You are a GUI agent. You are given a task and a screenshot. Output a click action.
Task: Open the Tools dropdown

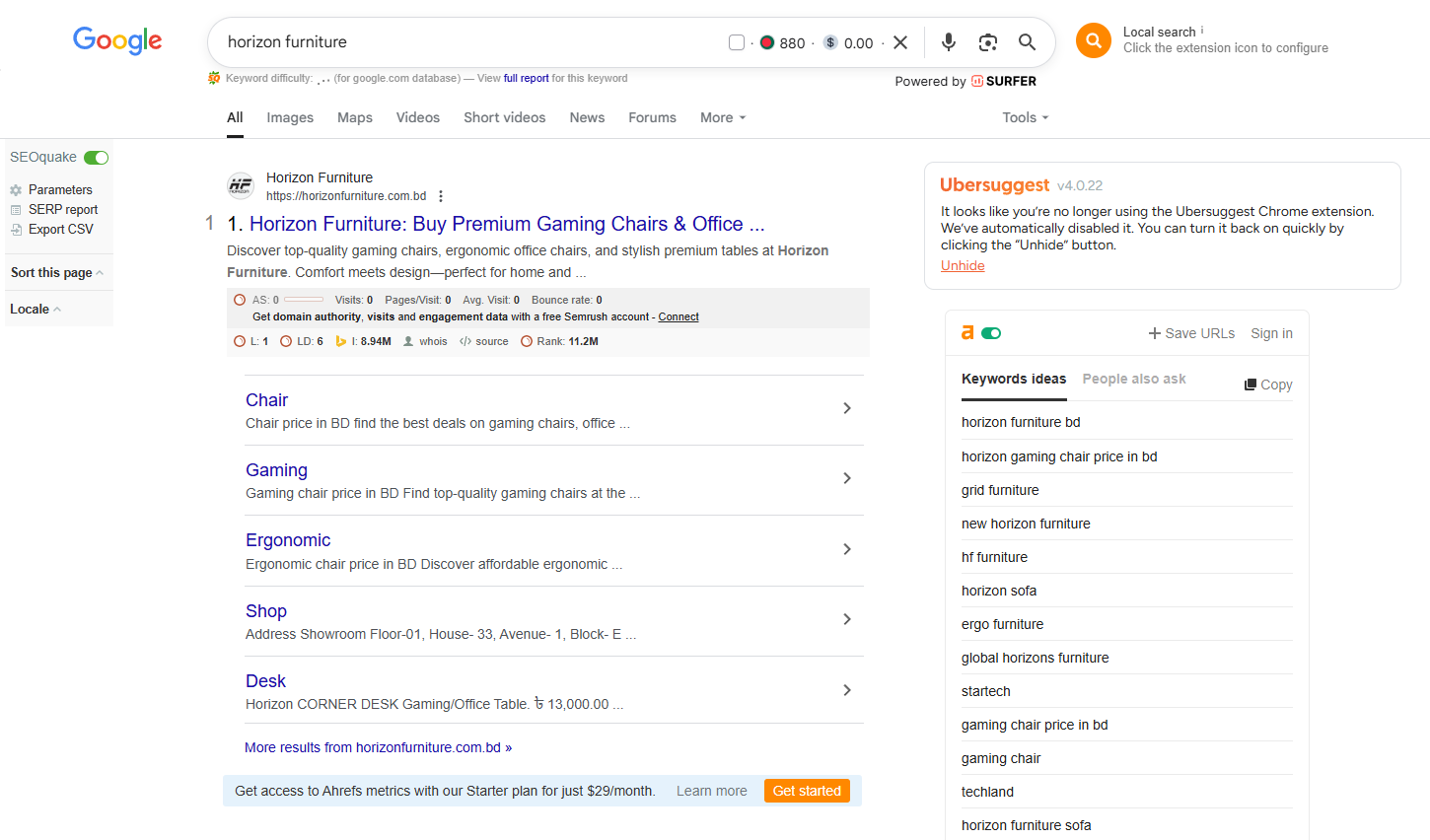pyautogui.click(x=1026, y=117)
